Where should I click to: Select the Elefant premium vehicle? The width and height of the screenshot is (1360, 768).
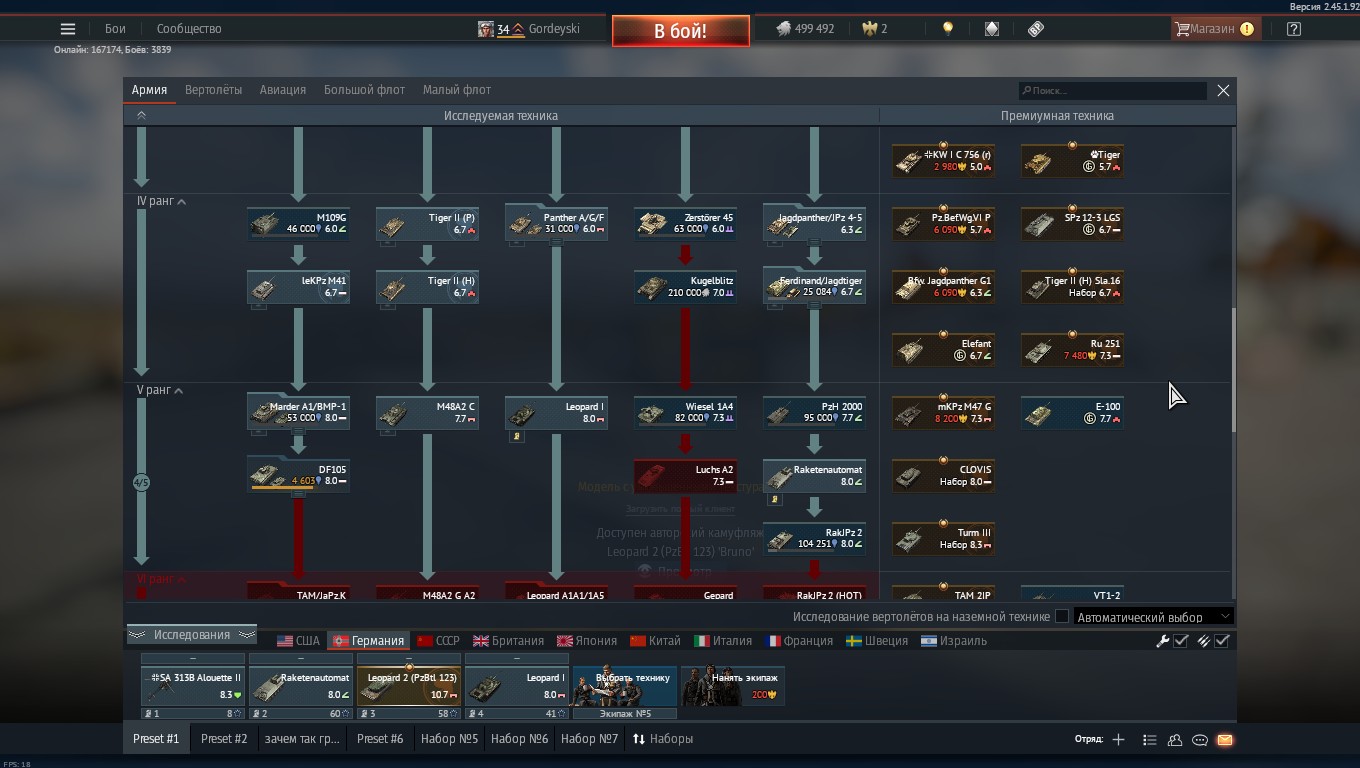coord(944,350)
